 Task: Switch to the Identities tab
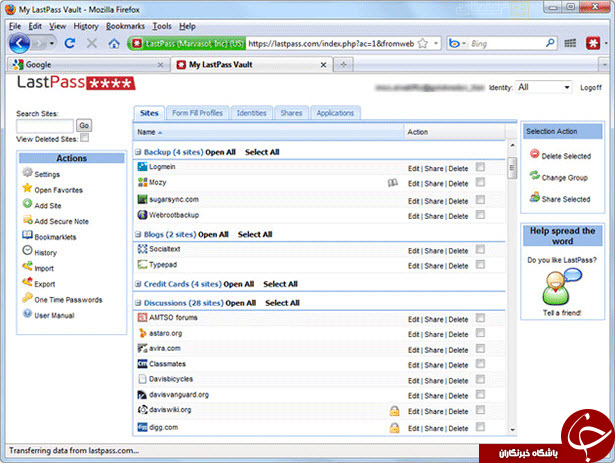point(251,113)
